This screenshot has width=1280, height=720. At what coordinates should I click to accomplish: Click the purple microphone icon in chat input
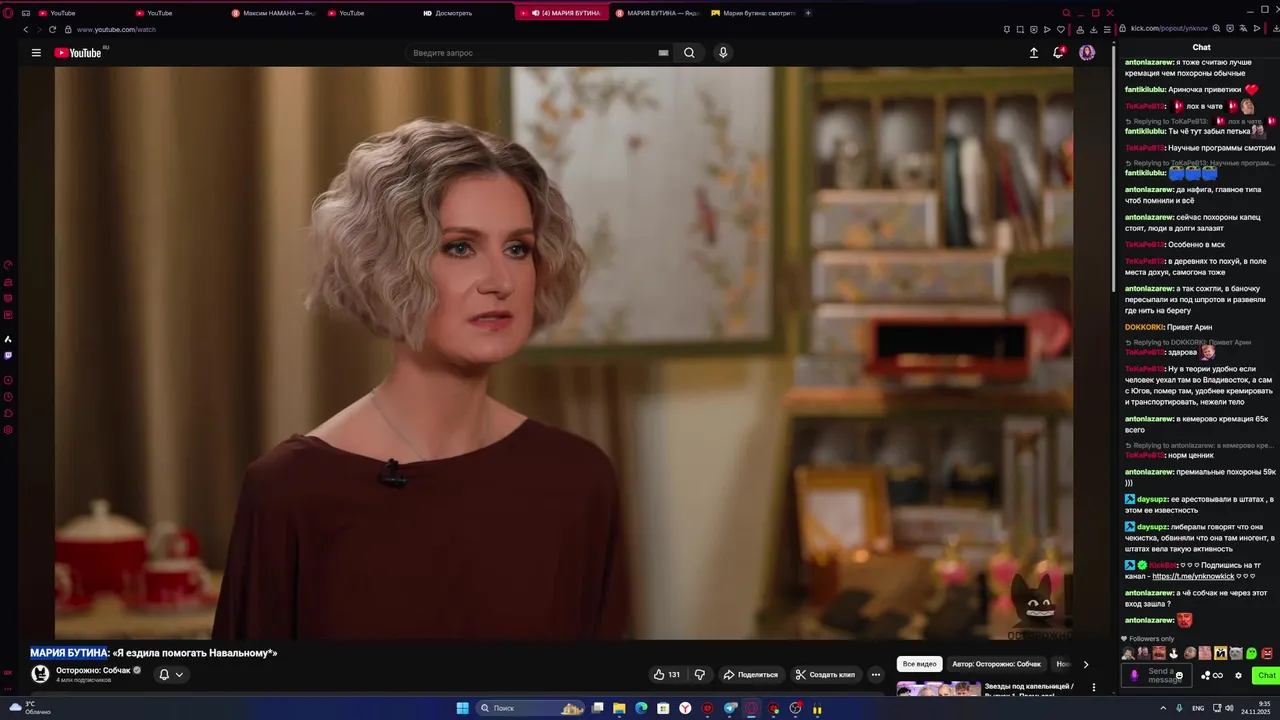1134,676
